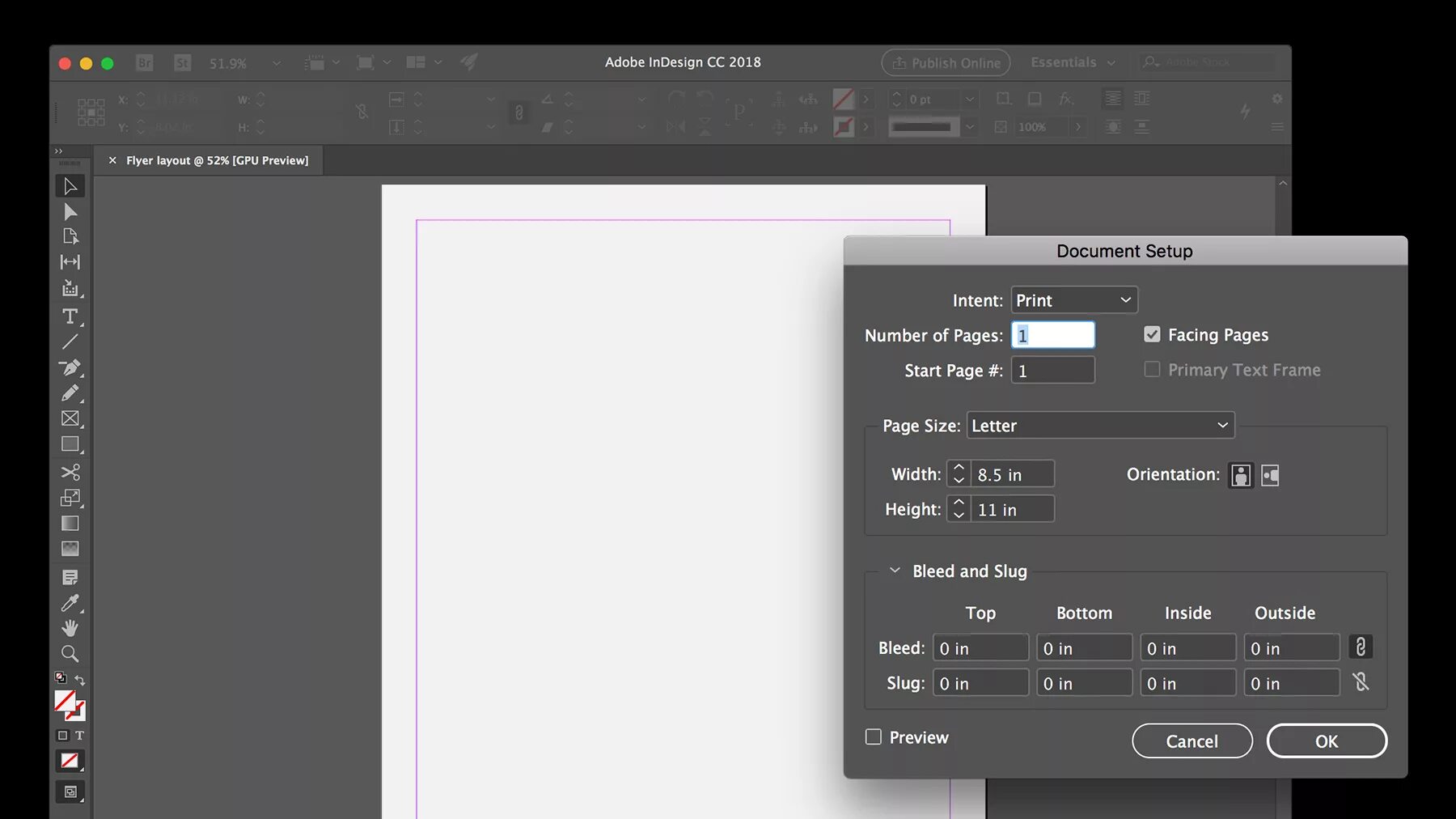
Task: Pick the Scissors tool
Action: [70, 472]
